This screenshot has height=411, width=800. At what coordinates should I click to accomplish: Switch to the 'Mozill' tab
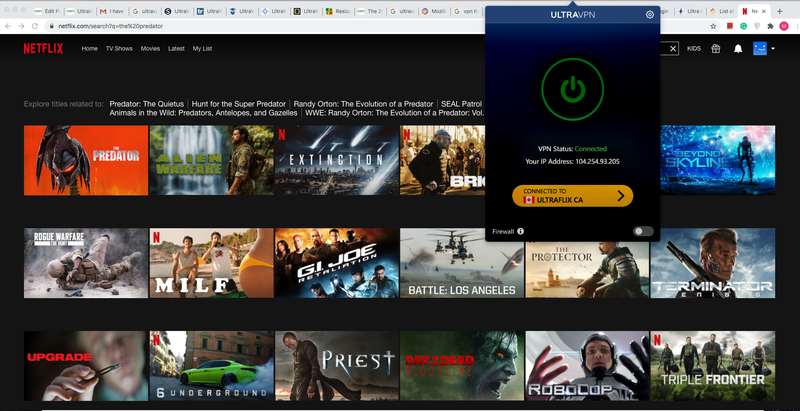click(433, 11)
